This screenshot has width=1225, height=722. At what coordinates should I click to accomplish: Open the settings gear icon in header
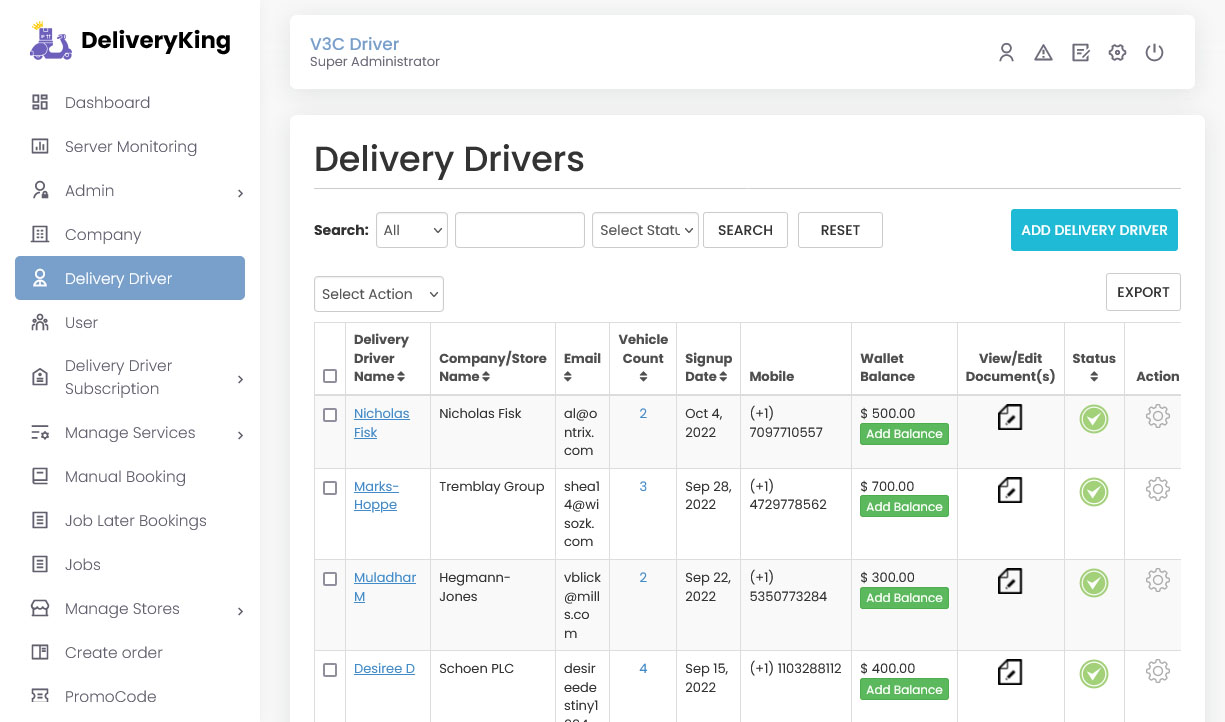pyautogui.click(x=1117, y=53)
